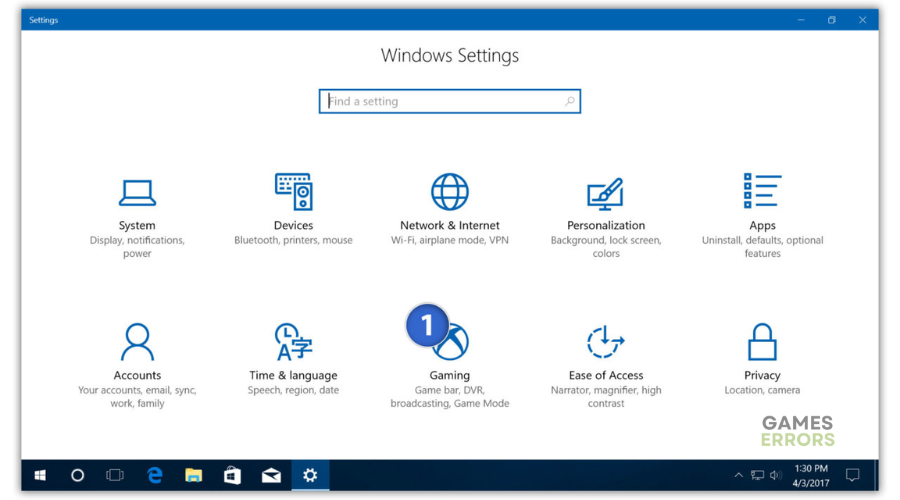Screen dimensions: 900x500
Task: Click the search magnifier in Find a setting
Action: [x=569, y=101]
